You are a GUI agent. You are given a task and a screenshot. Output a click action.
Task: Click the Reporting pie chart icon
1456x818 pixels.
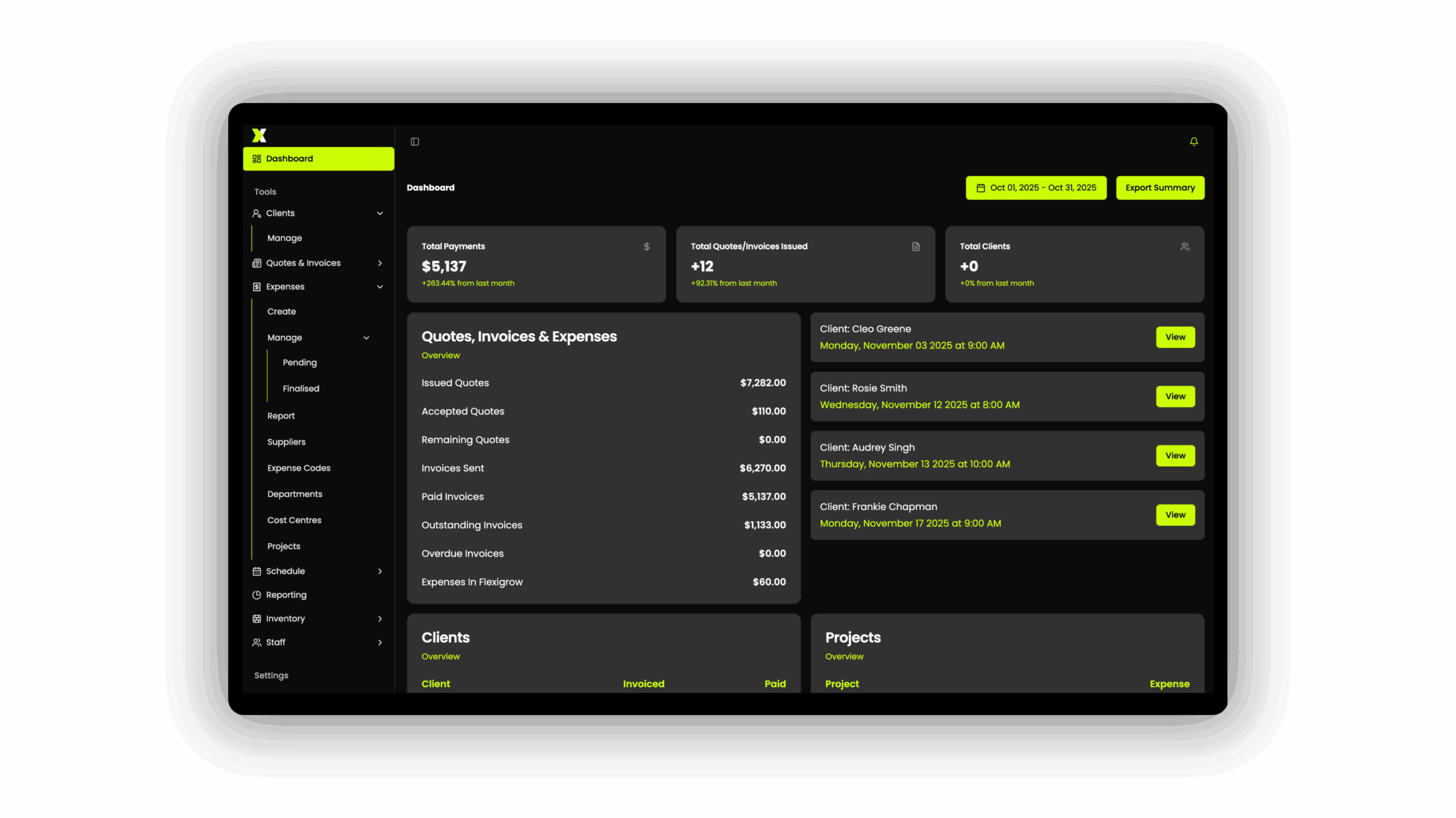click(x=257, y=595)
